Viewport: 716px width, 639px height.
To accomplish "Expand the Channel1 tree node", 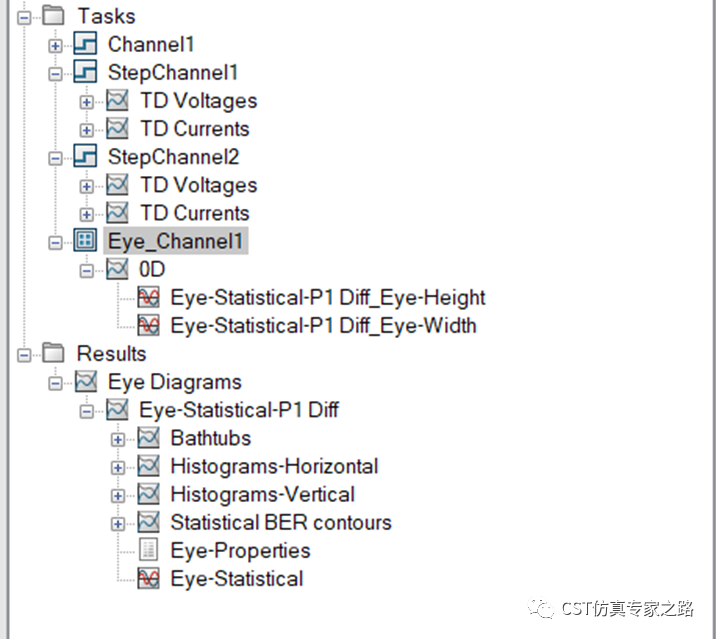I will (54, 46).
